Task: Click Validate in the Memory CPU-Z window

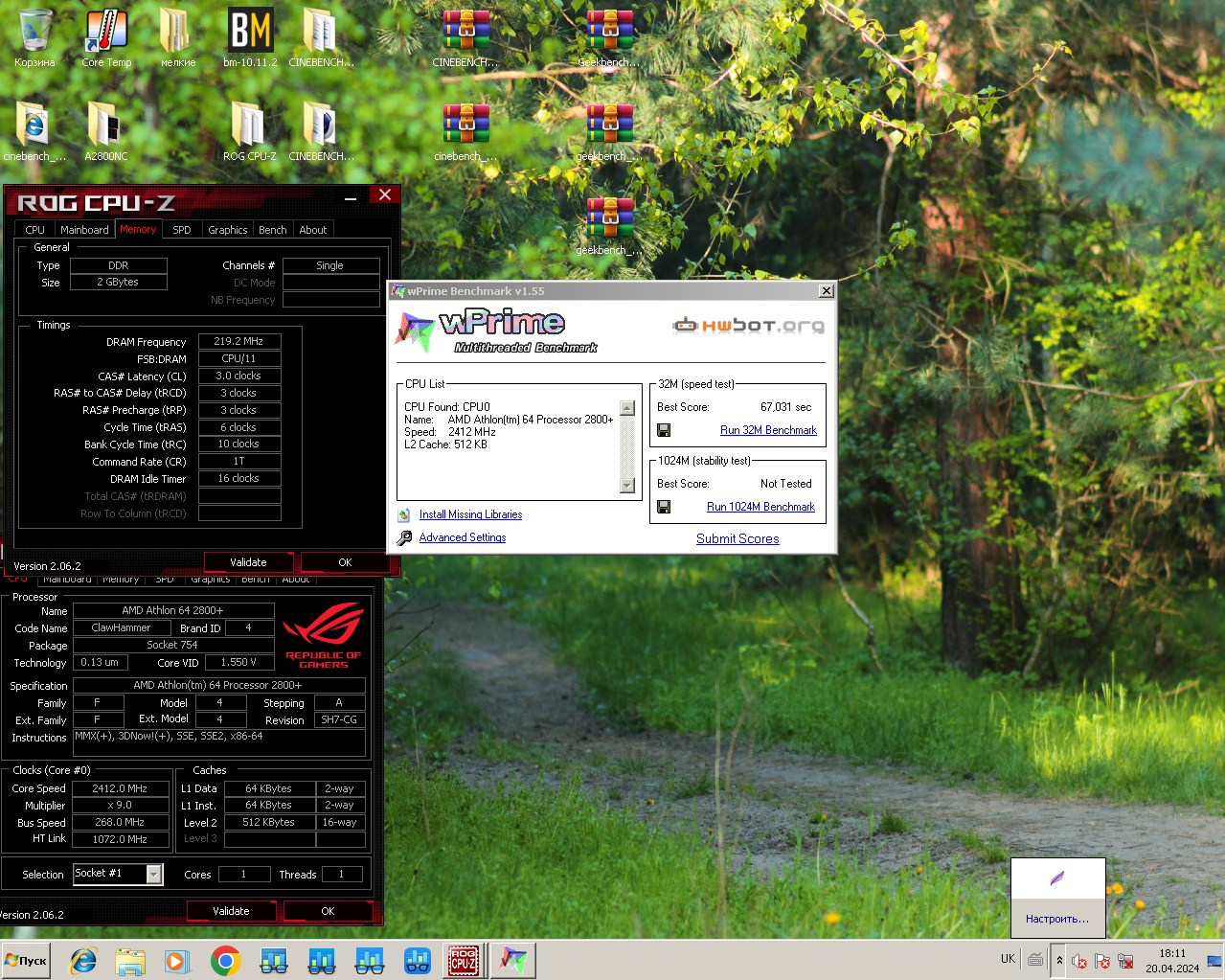Action: coord(248,562)
